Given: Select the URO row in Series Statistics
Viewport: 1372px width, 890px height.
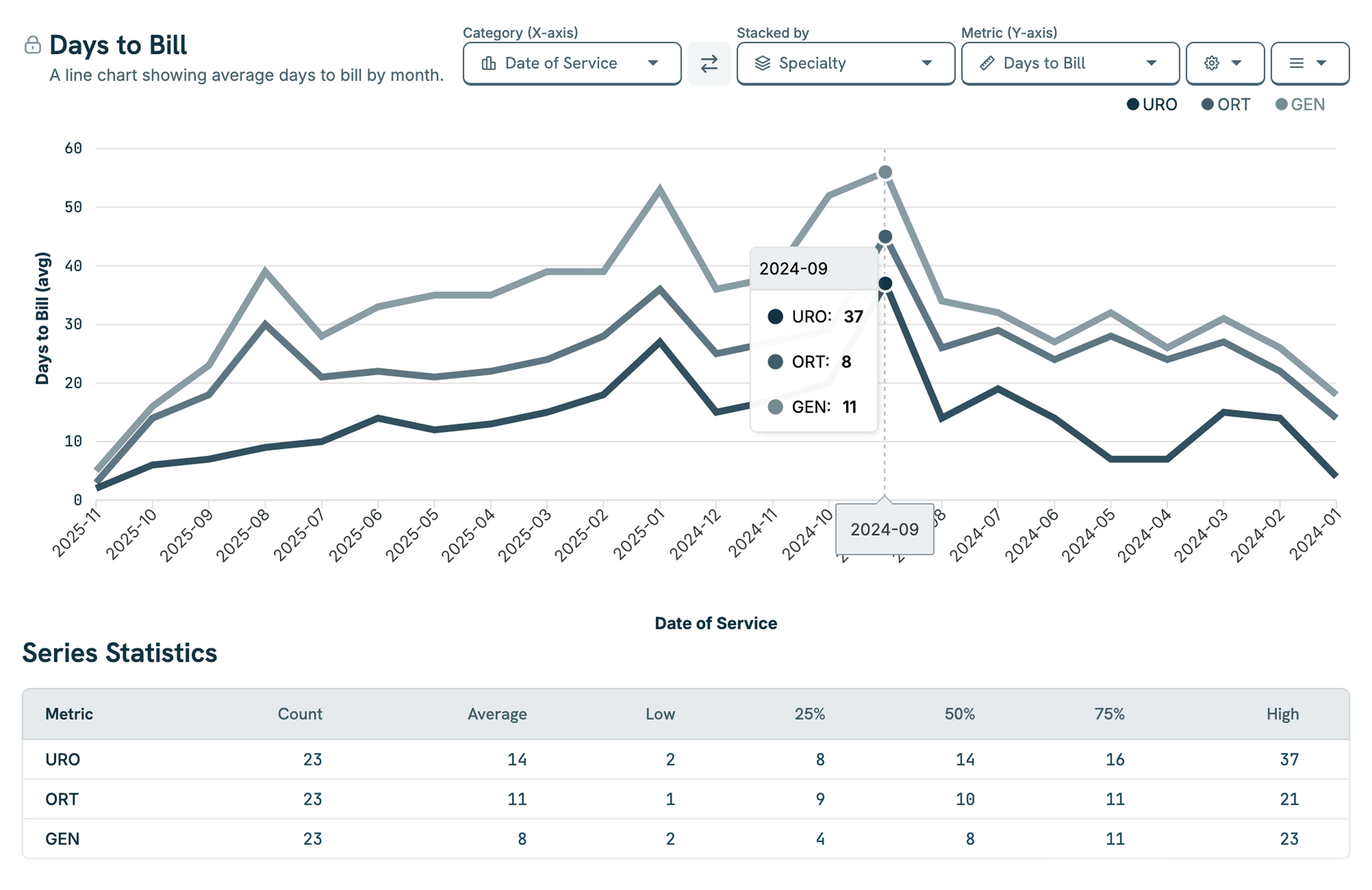Looking at the screenshot, I should [x=63, y=759].
